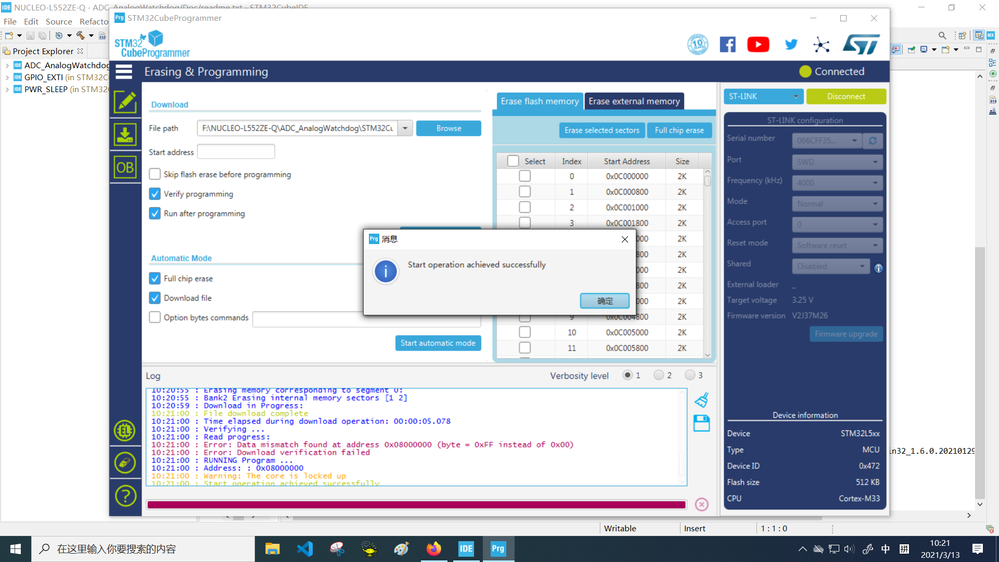Open the Port SWD dropdown
Screen dimensions: 999x562
click(837, 162)
